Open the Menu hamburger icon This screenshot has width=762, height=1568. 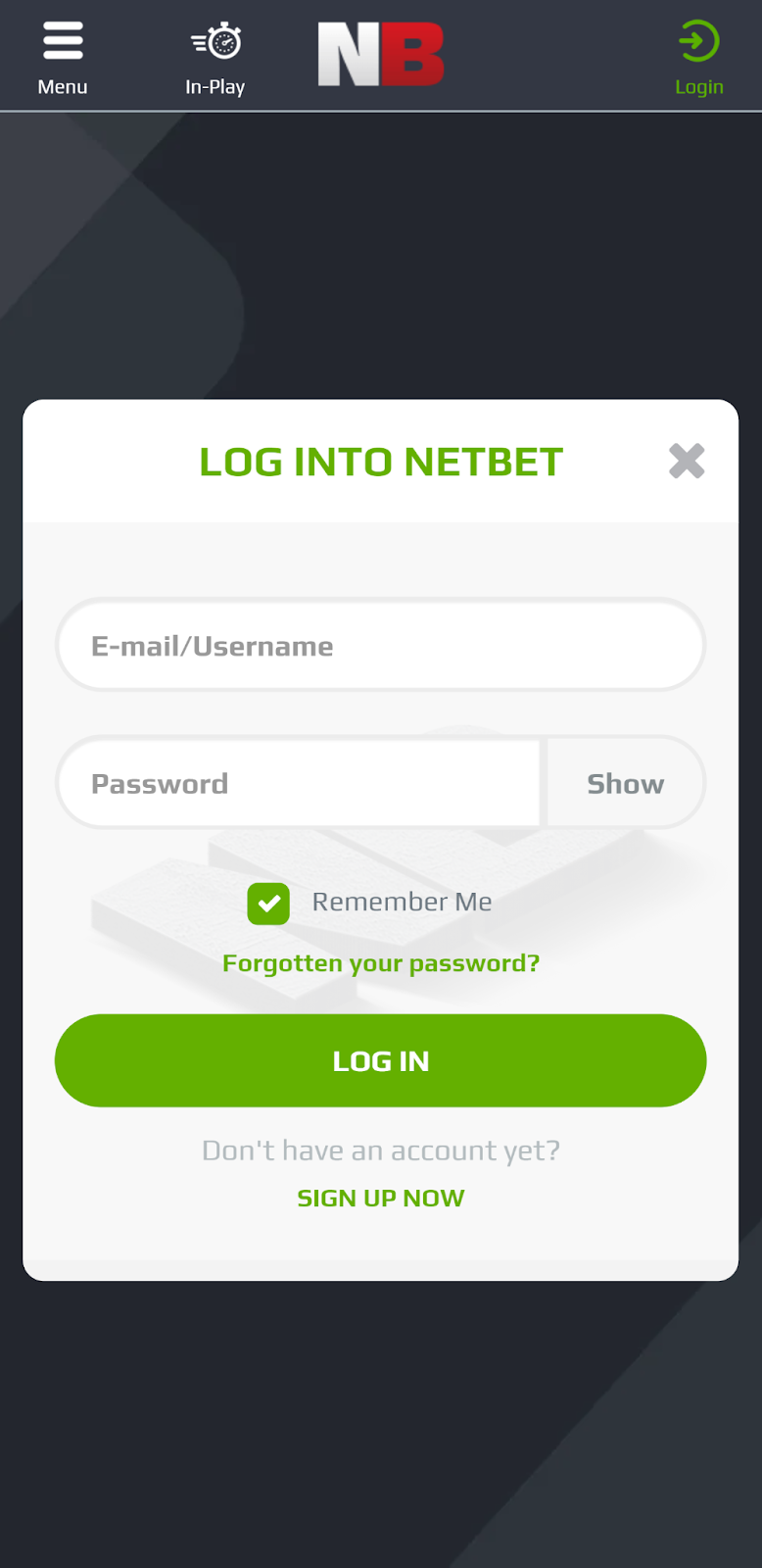[x=62, y=39]
